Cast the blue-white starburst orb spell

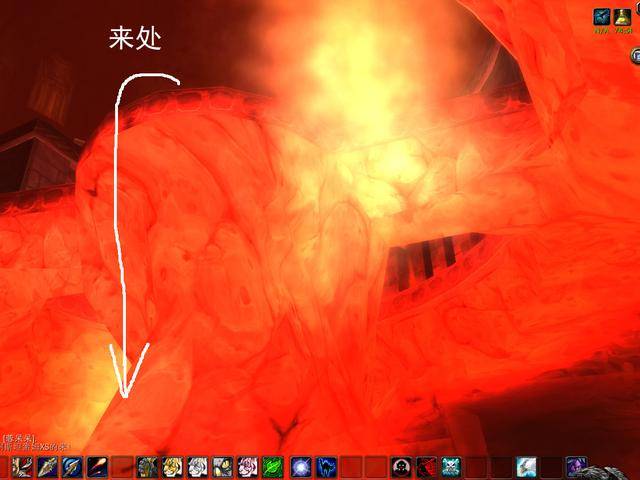[x=301, y=467]
